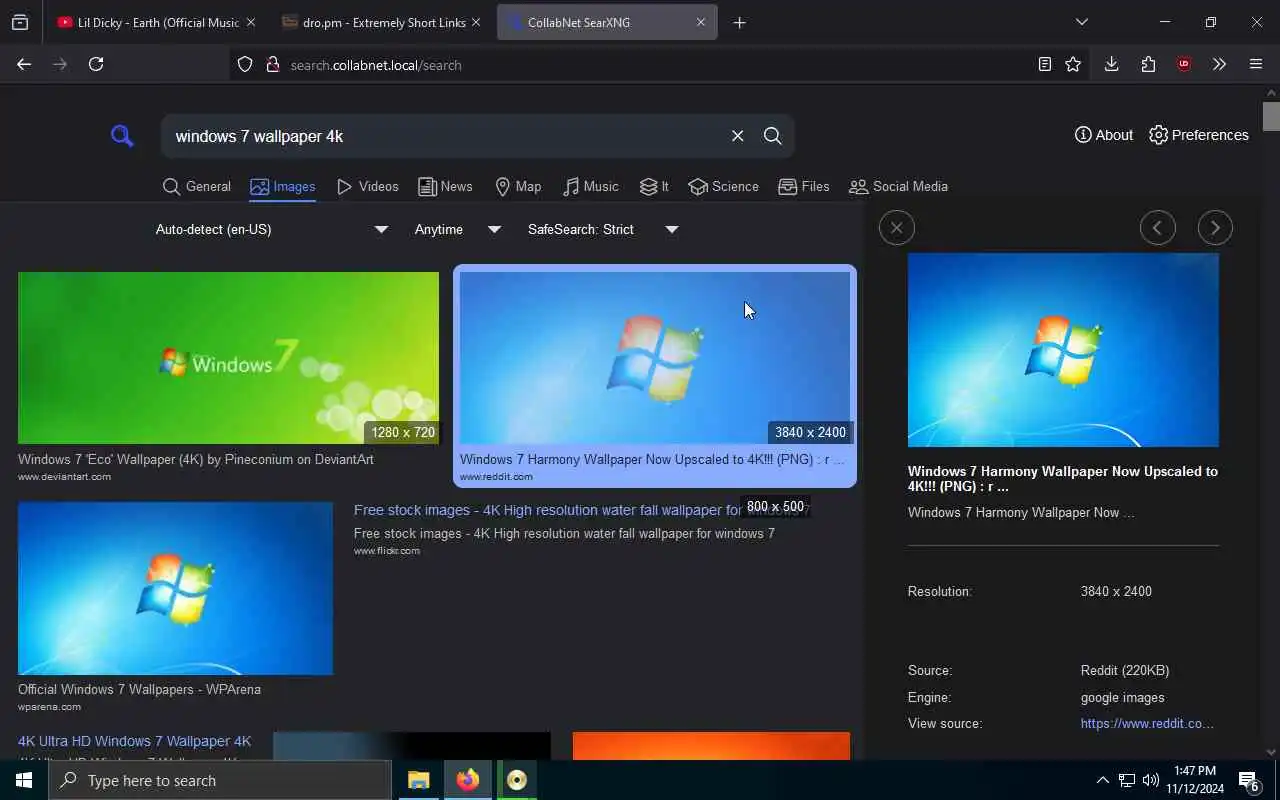The width and height of the screenshot is (1280, 800).
Task: Close the CollabNet SearXNG tab
Action: point(700,22)
